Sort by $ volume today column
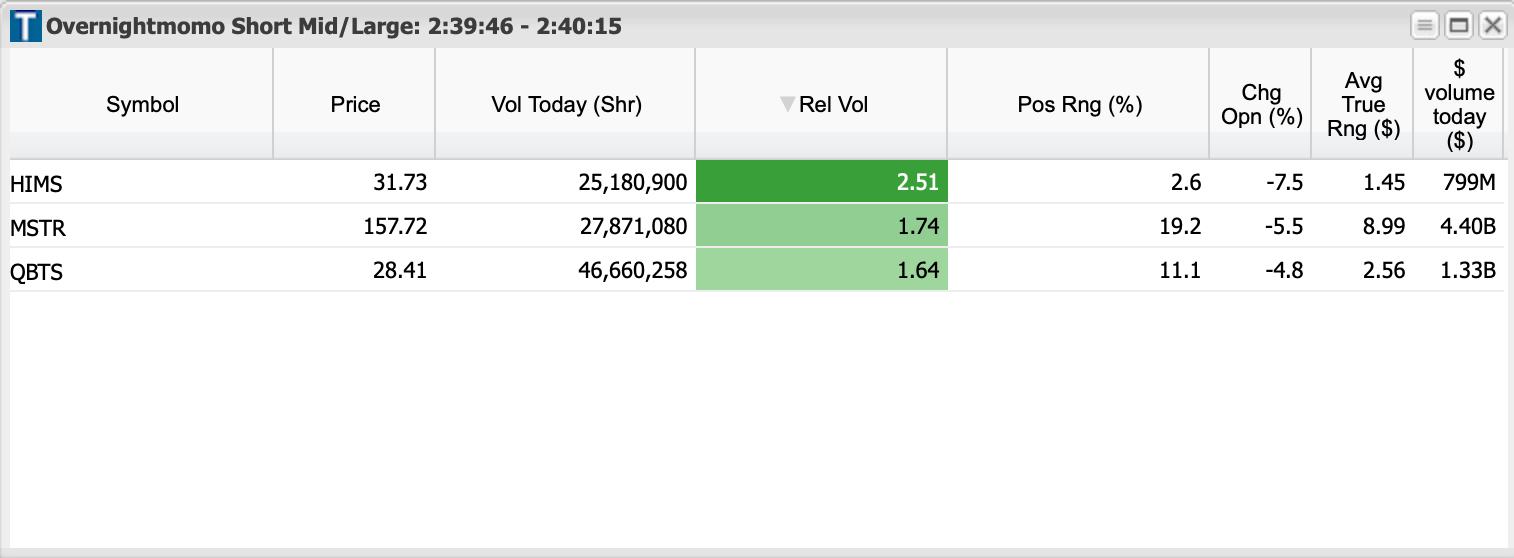The width and height of the screenshot is (1514, 558). [1459, 104]
